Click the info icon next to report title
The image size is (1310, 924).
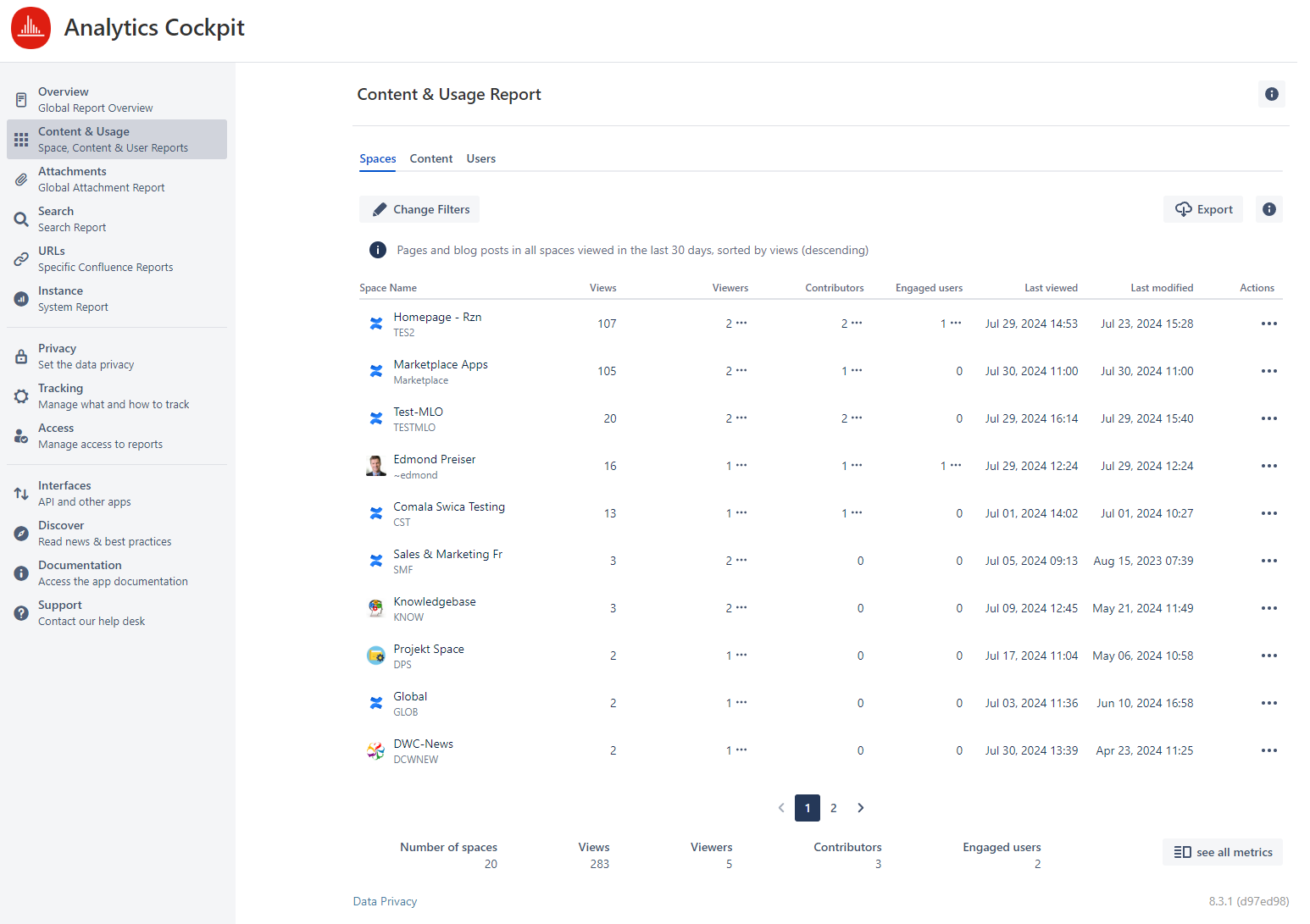tap(1271, 94)
